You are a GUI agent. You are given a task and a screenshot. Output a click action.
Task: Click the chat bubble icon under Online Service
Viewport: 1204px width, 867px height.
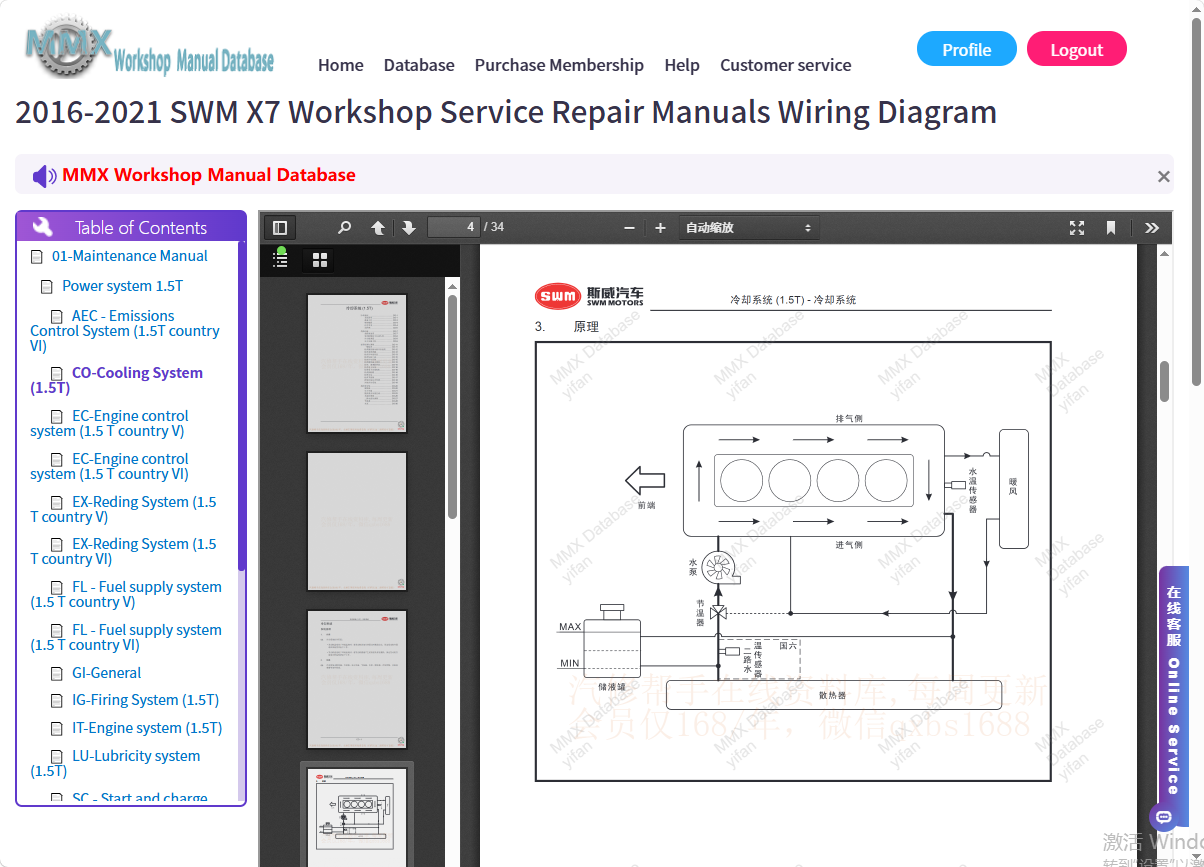(x=1163, y=817)
